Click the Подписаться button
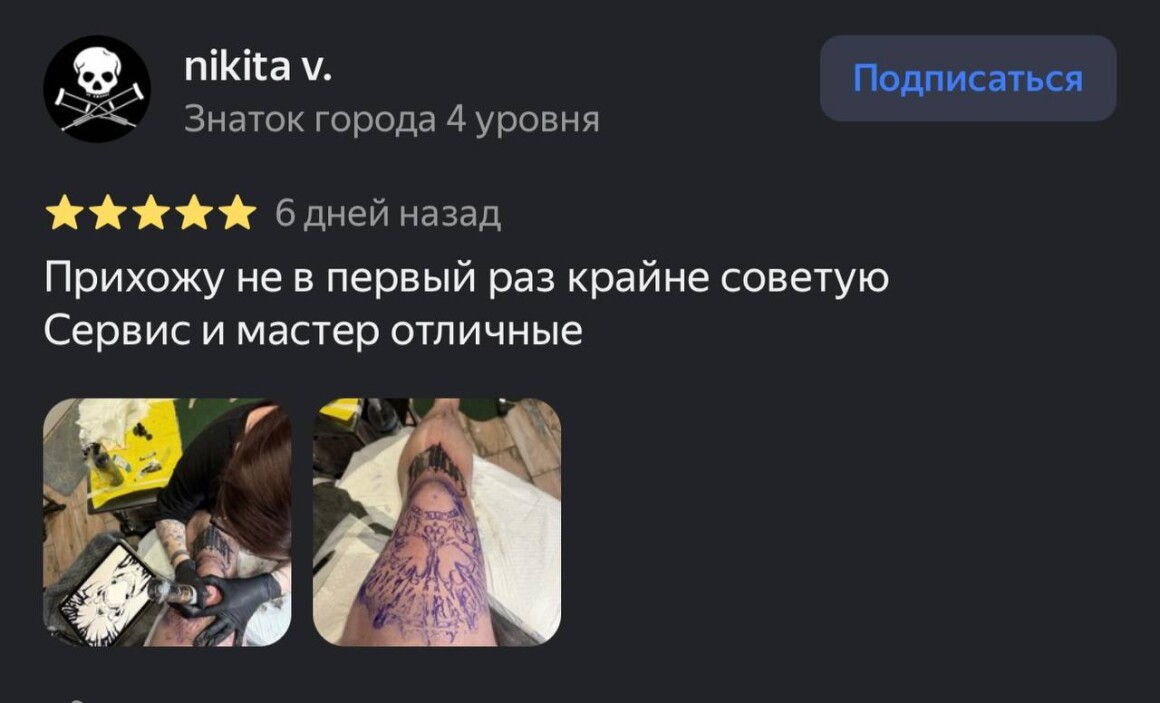This screenshot has height=703, width=1160. point(968,78)
